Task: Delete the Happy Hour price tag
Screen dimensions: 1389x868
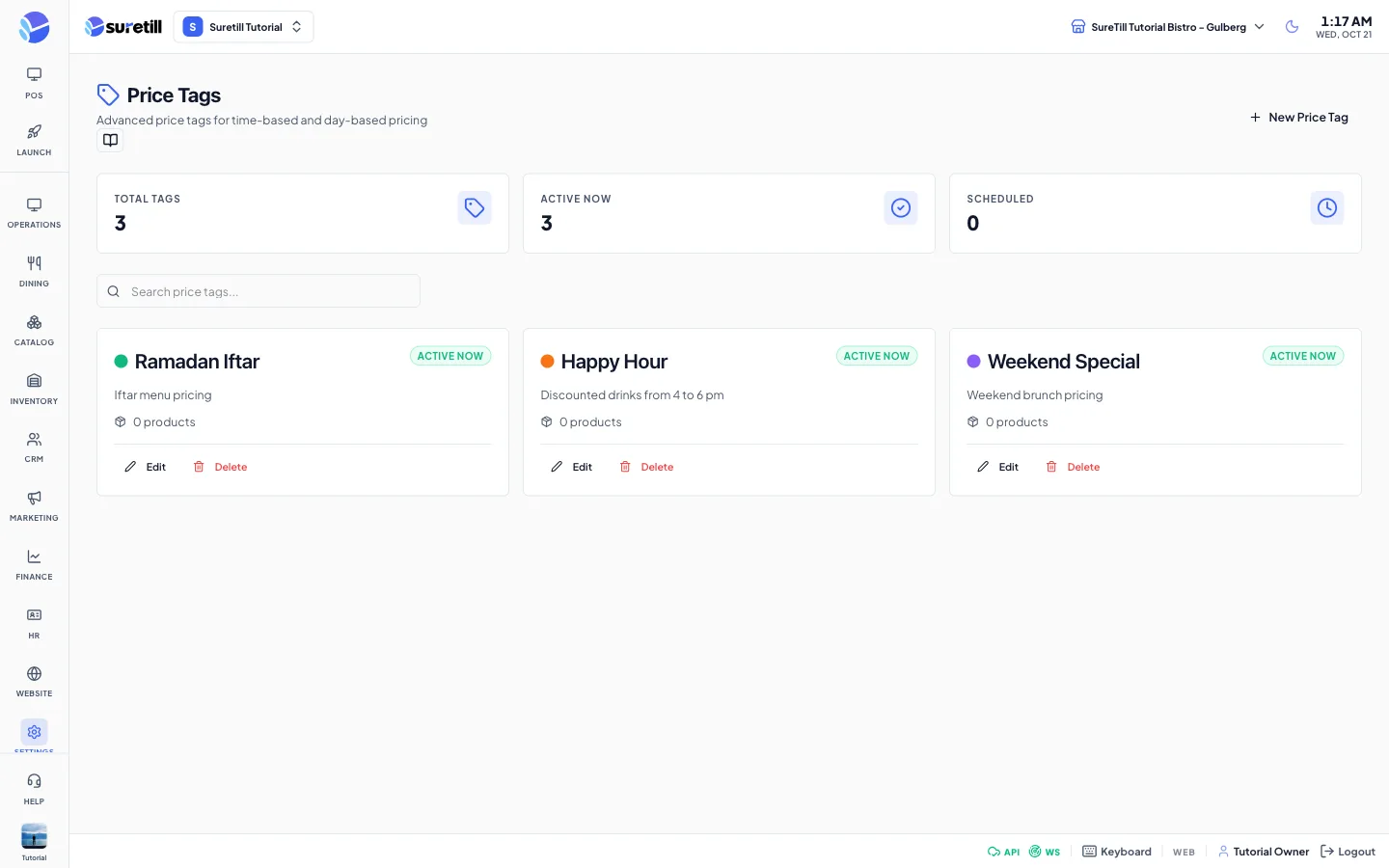Action: tap(647, 467)
